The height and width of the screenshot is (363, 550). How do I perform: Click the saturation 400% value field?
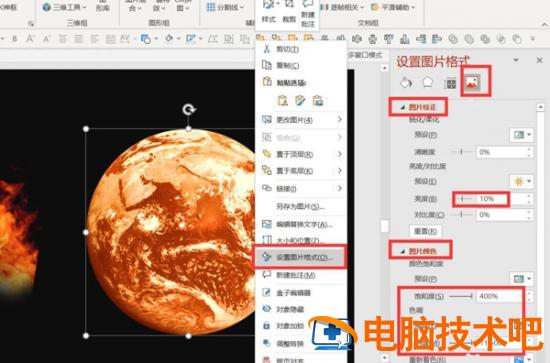tap(501, 296)
